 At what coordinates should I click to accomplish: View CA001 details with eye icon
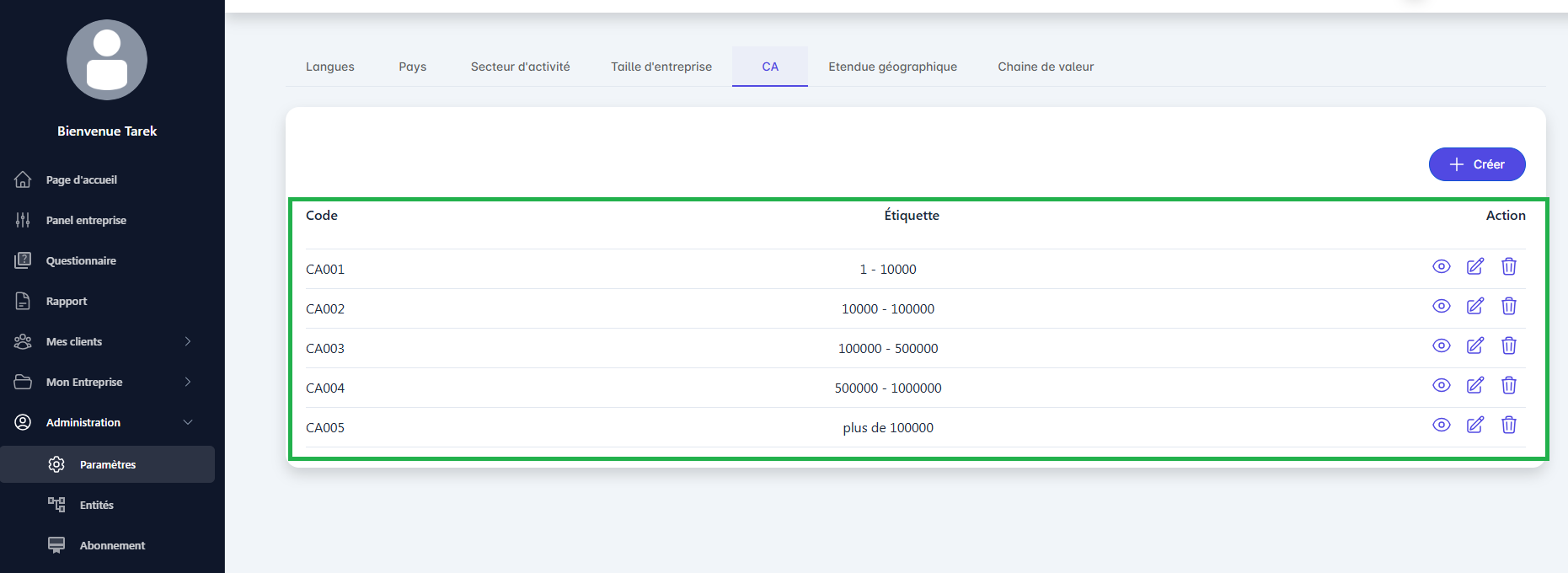point(1441,267)
